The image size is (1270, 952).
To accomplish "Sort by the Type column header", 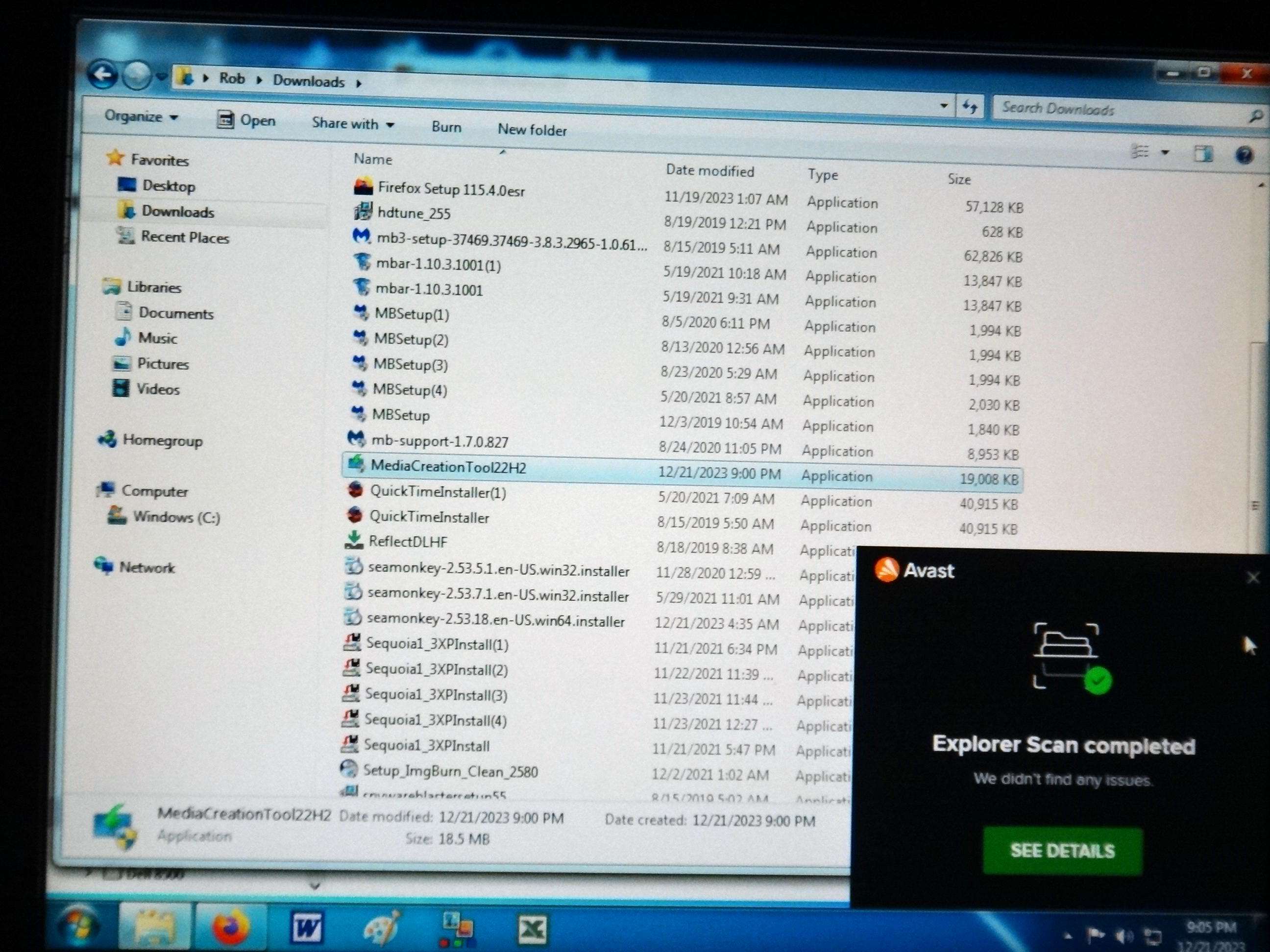I will pyautogui.click(x=823, y=174).
